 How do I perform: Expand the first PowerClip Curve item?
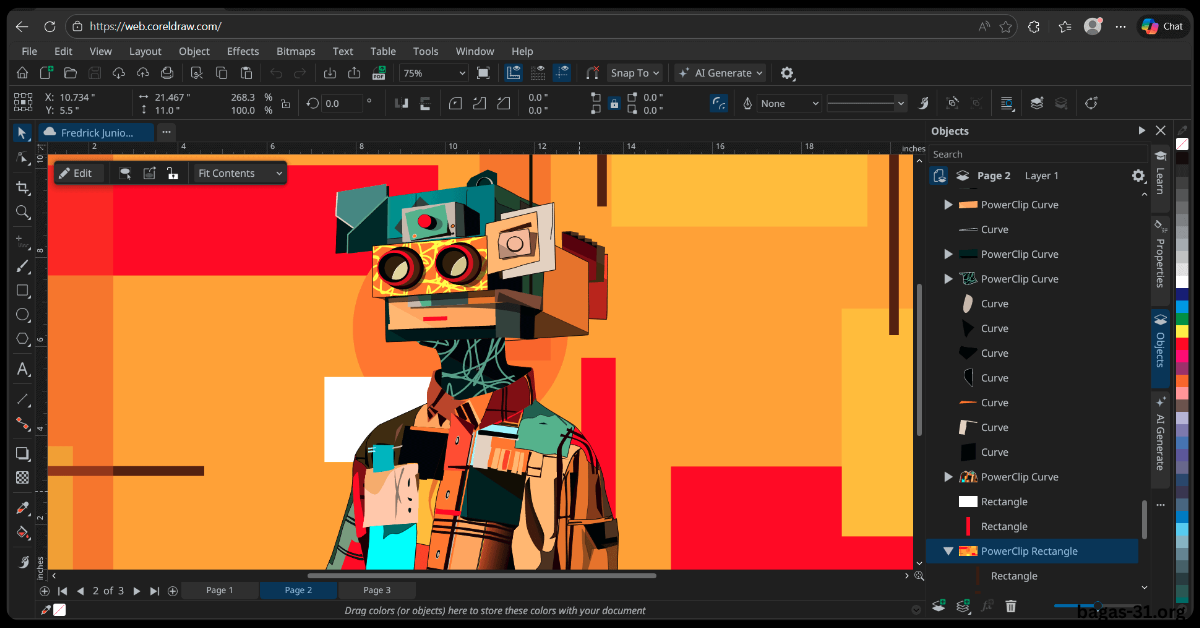(948, 204)
